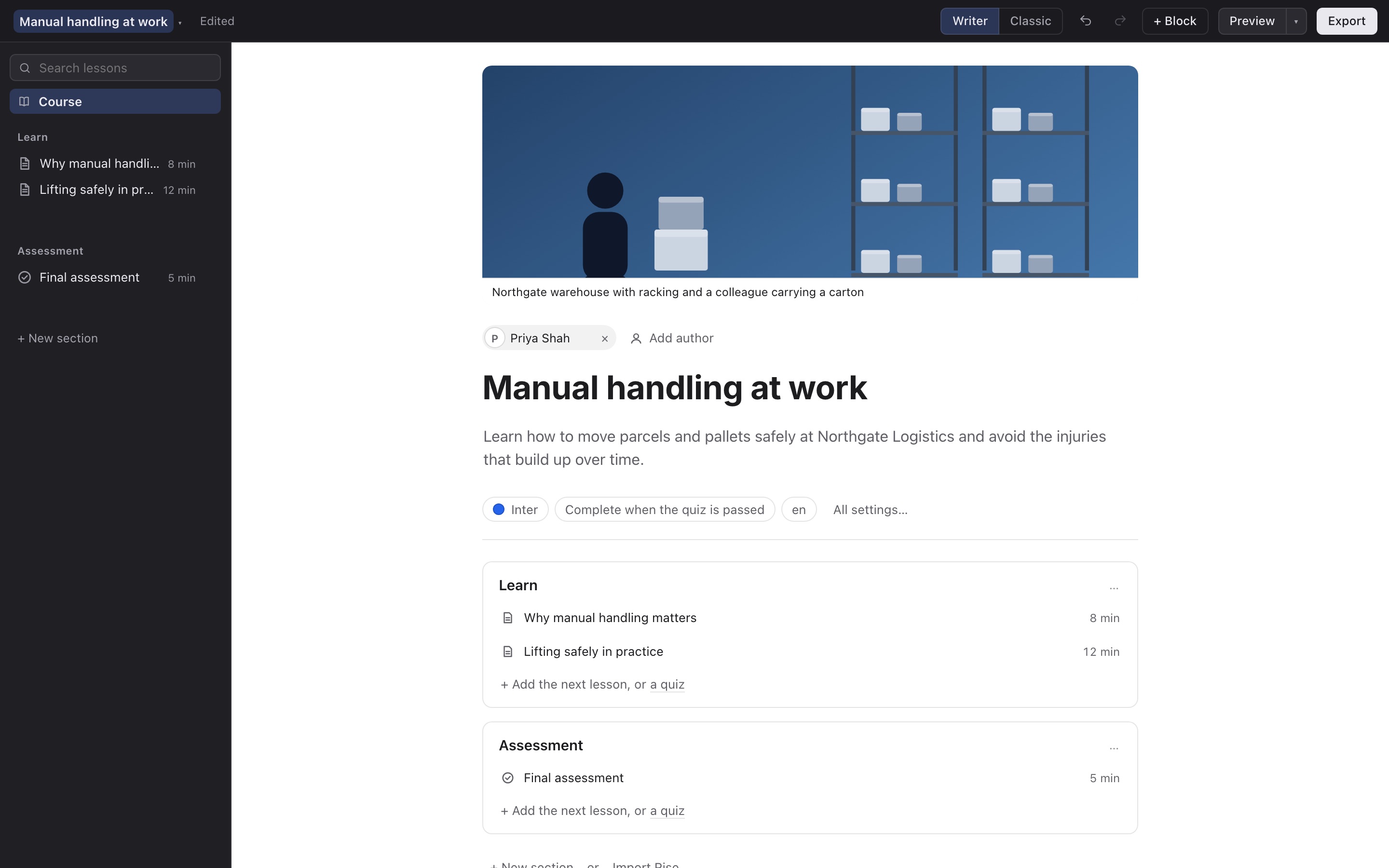Open the en language selector

pos(798,510)
